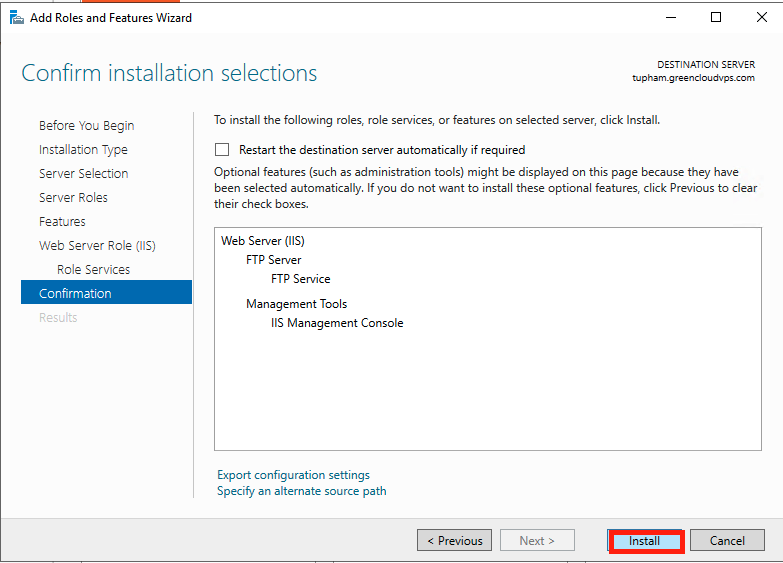
Task: Open Specify an alternate source path link
Action: pos(302,491)
